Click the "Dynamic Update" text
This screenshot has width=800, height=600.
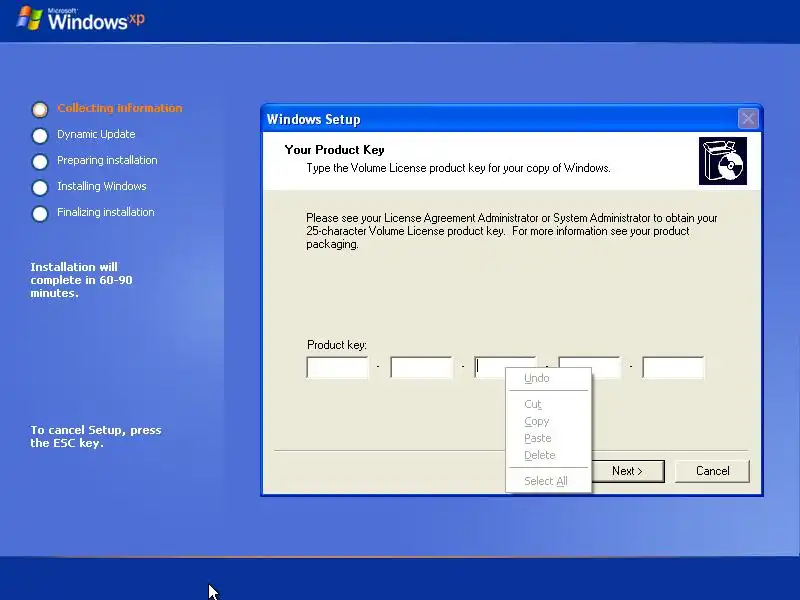pyautogui.click(x=96, y=134)
